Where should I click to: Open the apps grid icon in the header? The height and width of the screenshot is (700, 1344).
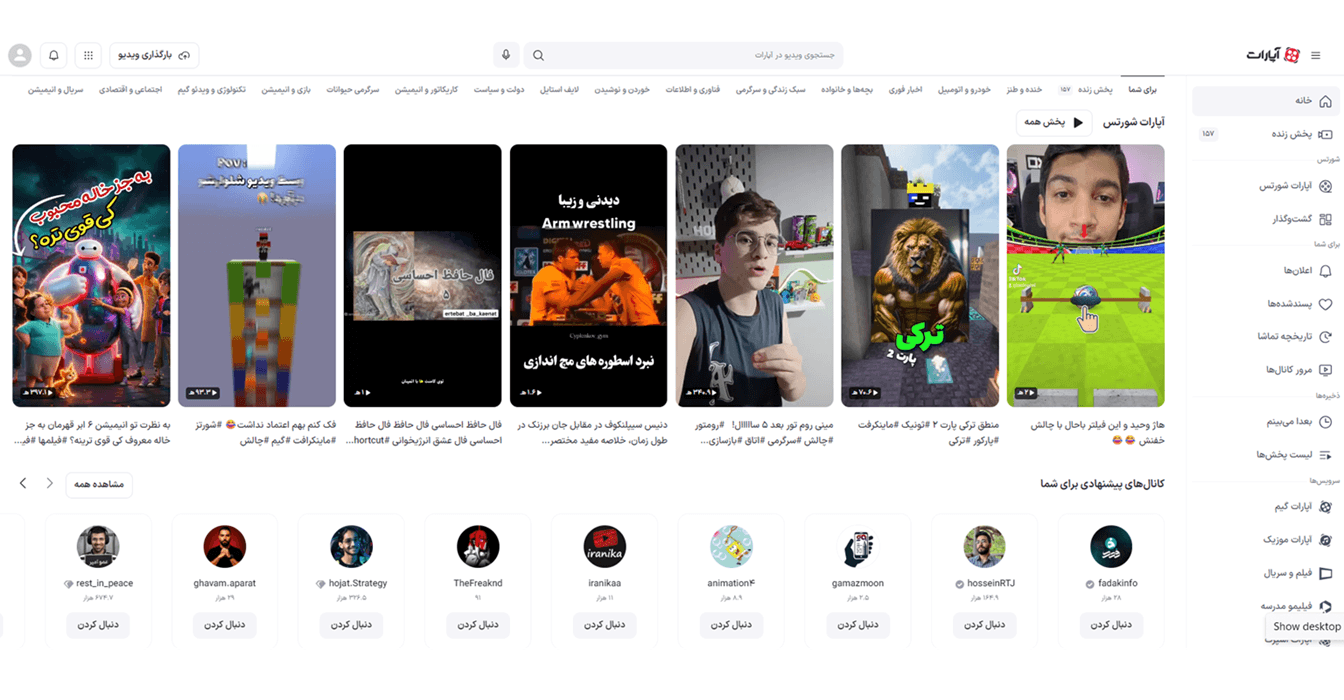[x=88, y=55]
